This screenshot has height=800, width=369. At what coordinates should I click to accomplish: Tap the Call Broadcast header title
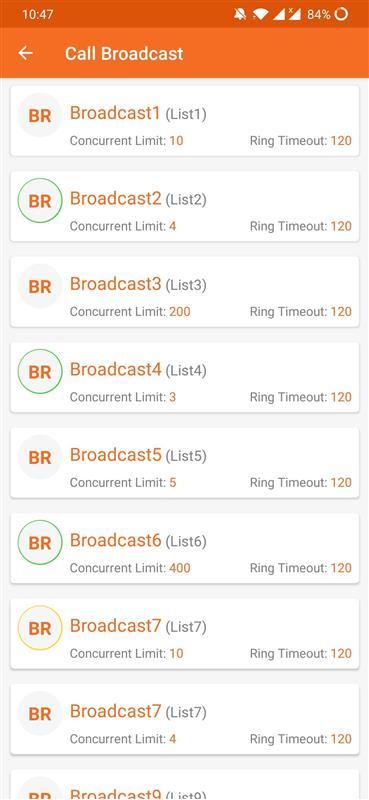124,54
